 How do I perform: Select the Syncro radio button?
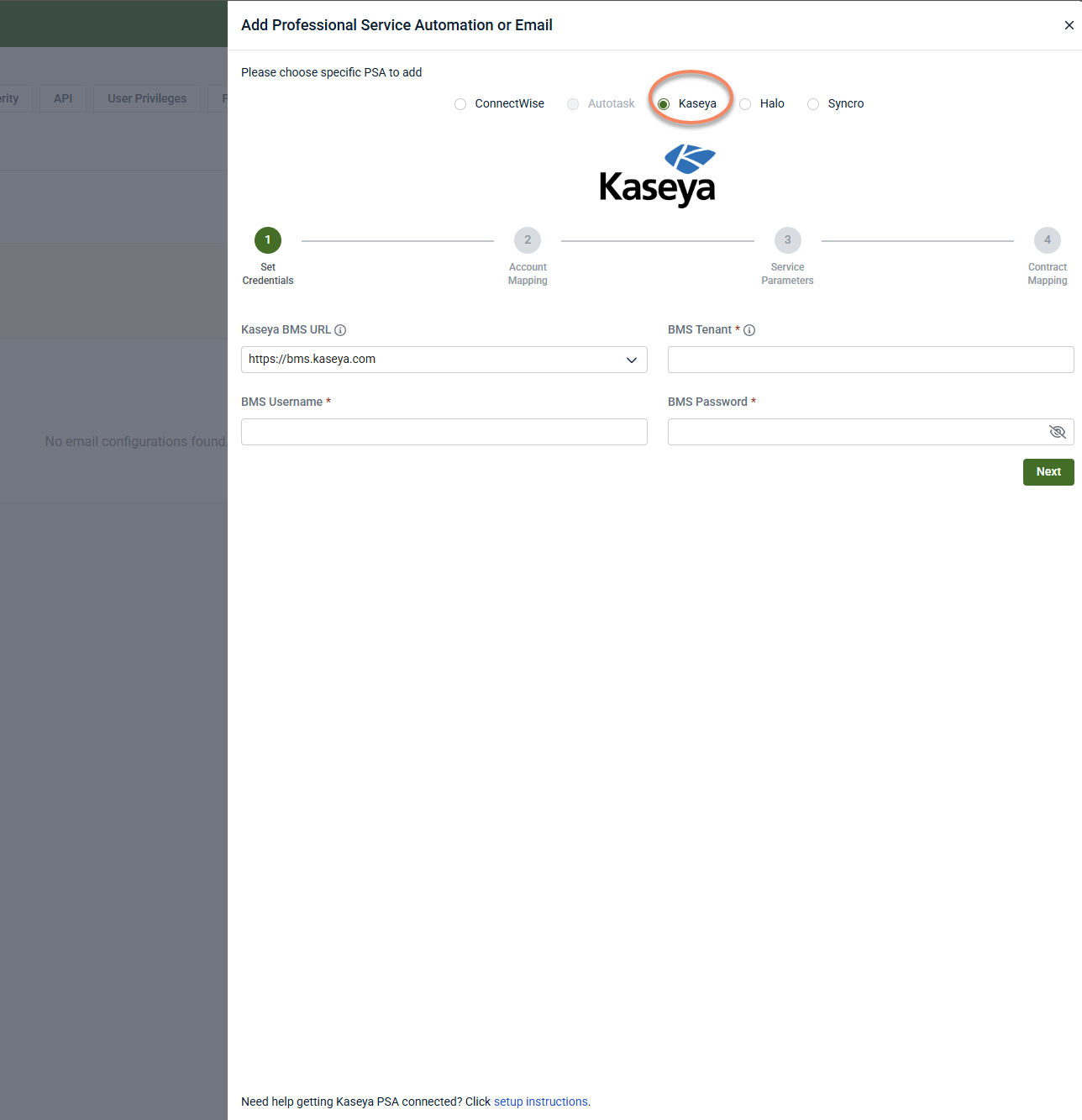coord(813,104)
